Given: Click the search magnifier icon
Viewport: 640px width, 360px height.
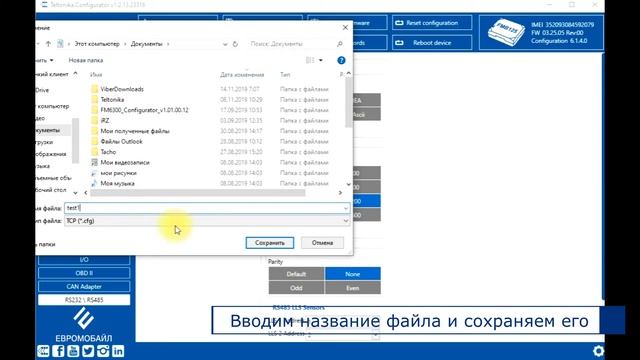Looking at the screenshot, I should [340, 44].
